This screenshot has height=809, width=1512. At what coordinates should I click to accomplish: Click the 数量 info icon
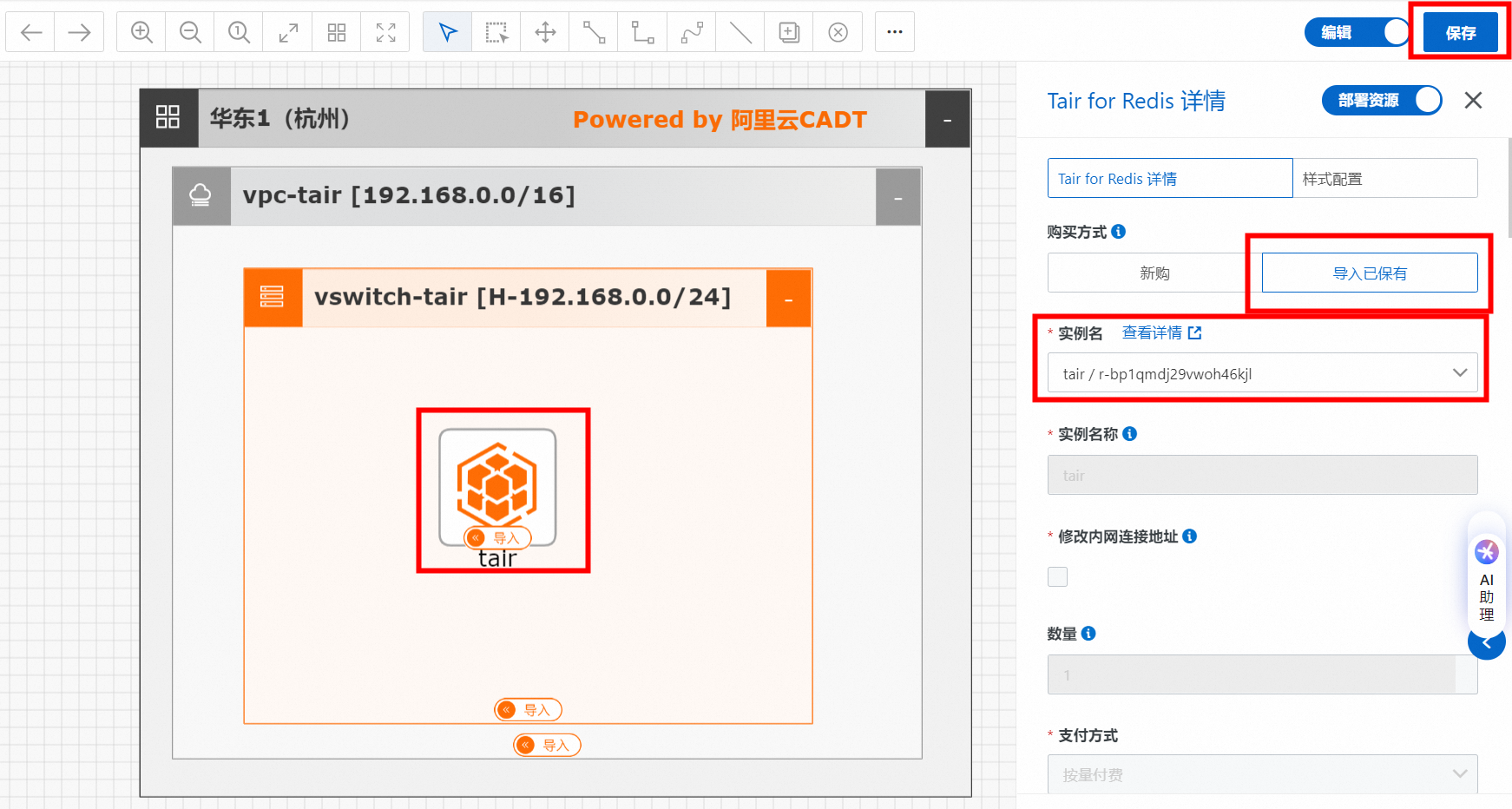1088,634
